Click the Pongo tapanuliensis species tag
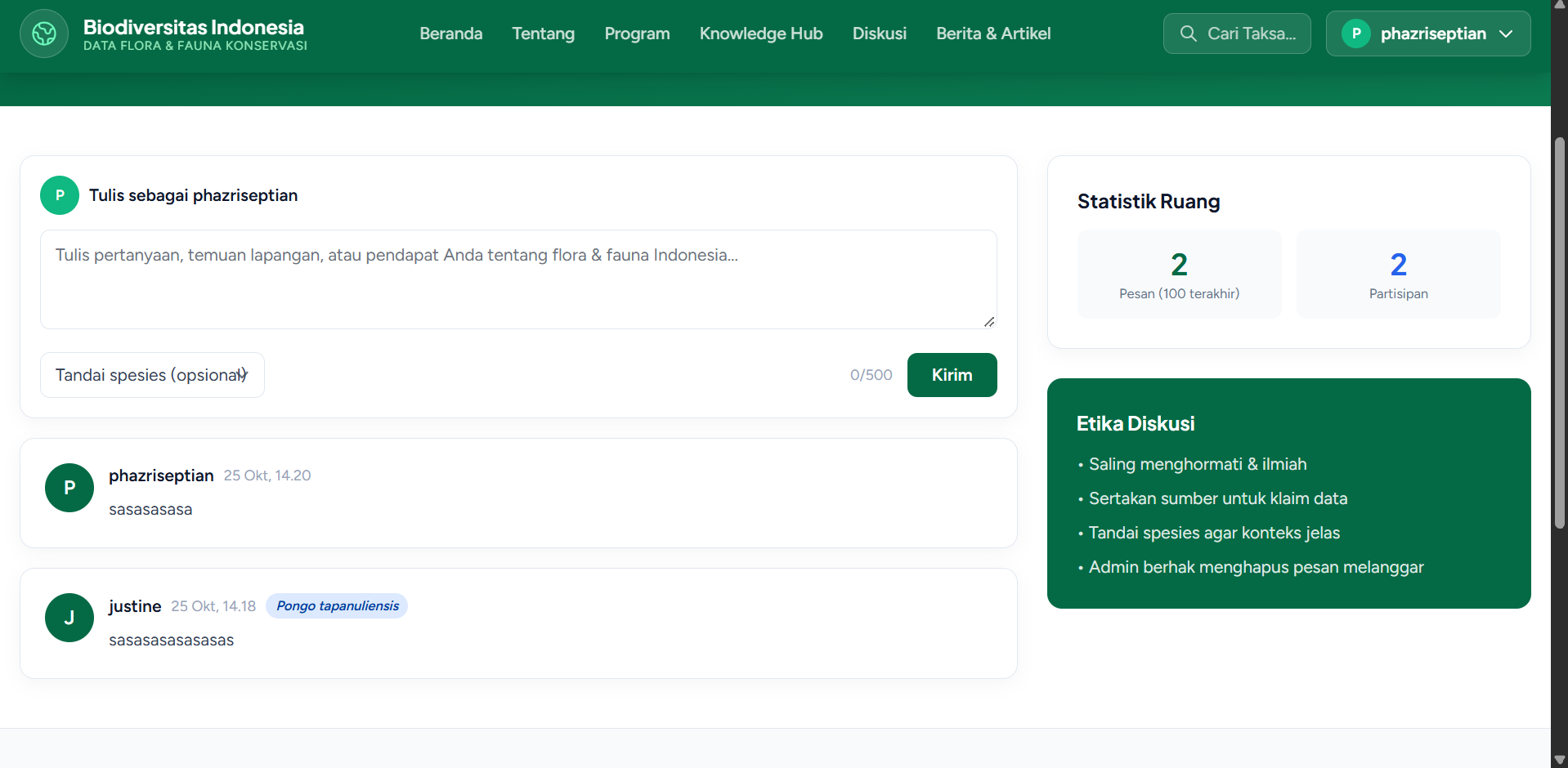This screenshot has height=768, width=1568. (x=337, y=605)
